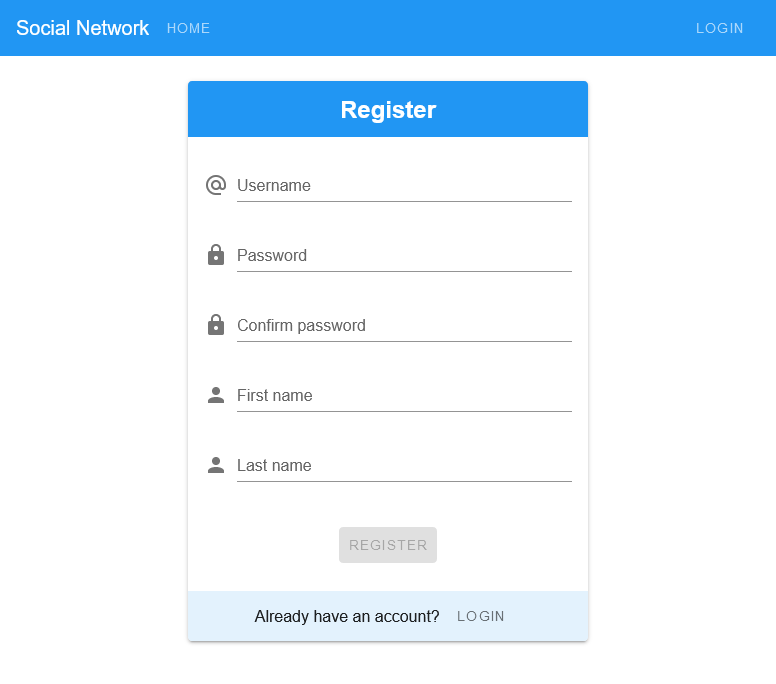Select the Confirm password field
776x684 pixels.
(x=404, y=326)
